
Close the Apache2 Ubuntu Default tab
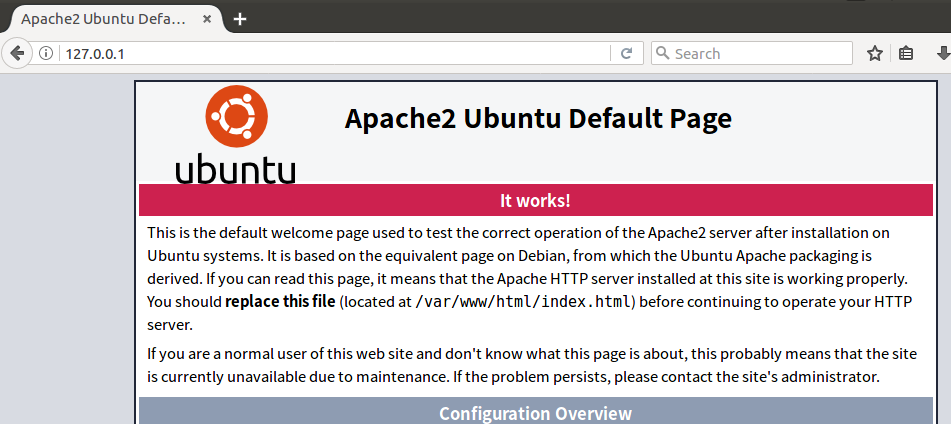coord(207,19)
